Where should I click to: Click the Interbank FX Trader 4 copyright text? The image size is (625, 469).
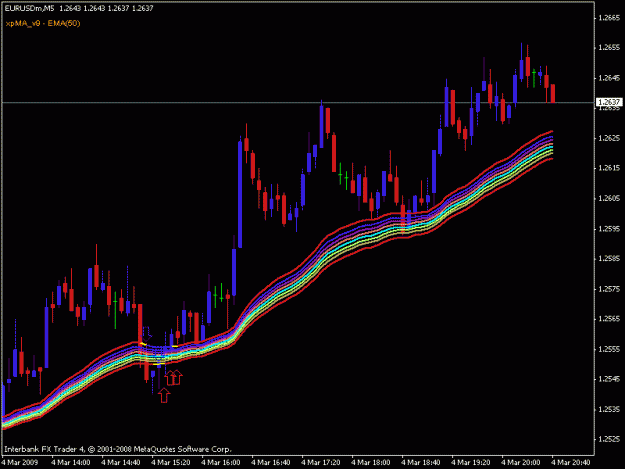click(x=118, y=449)
